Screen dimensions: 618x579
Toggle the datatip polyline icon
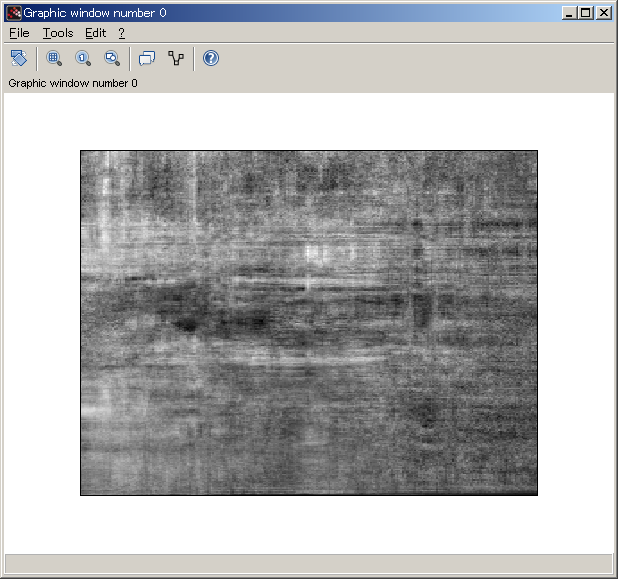point(176,58)
